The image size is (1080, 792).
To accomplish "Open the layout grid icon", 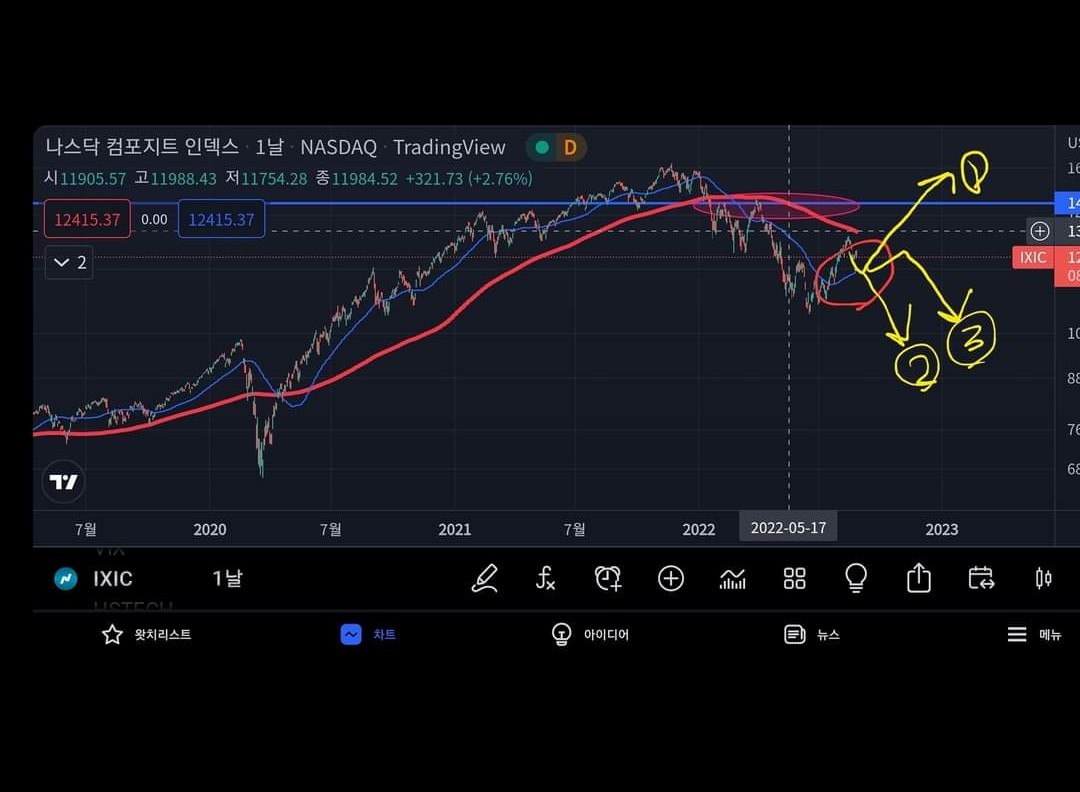I will pyautogui.click(x=794, y=579).
